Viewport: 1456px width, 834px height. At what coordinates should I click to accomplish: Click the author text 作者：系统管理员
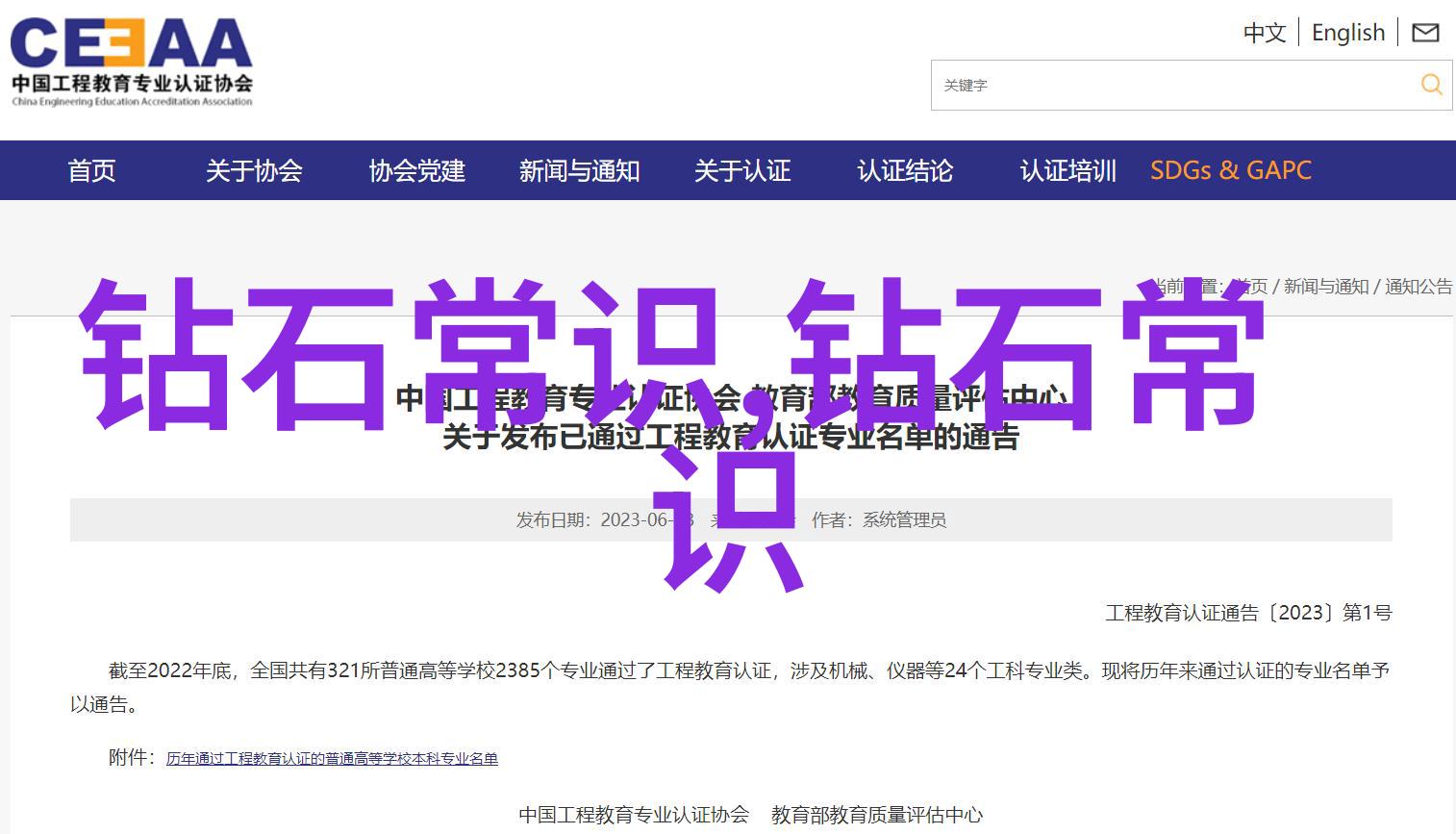(879, 520)
